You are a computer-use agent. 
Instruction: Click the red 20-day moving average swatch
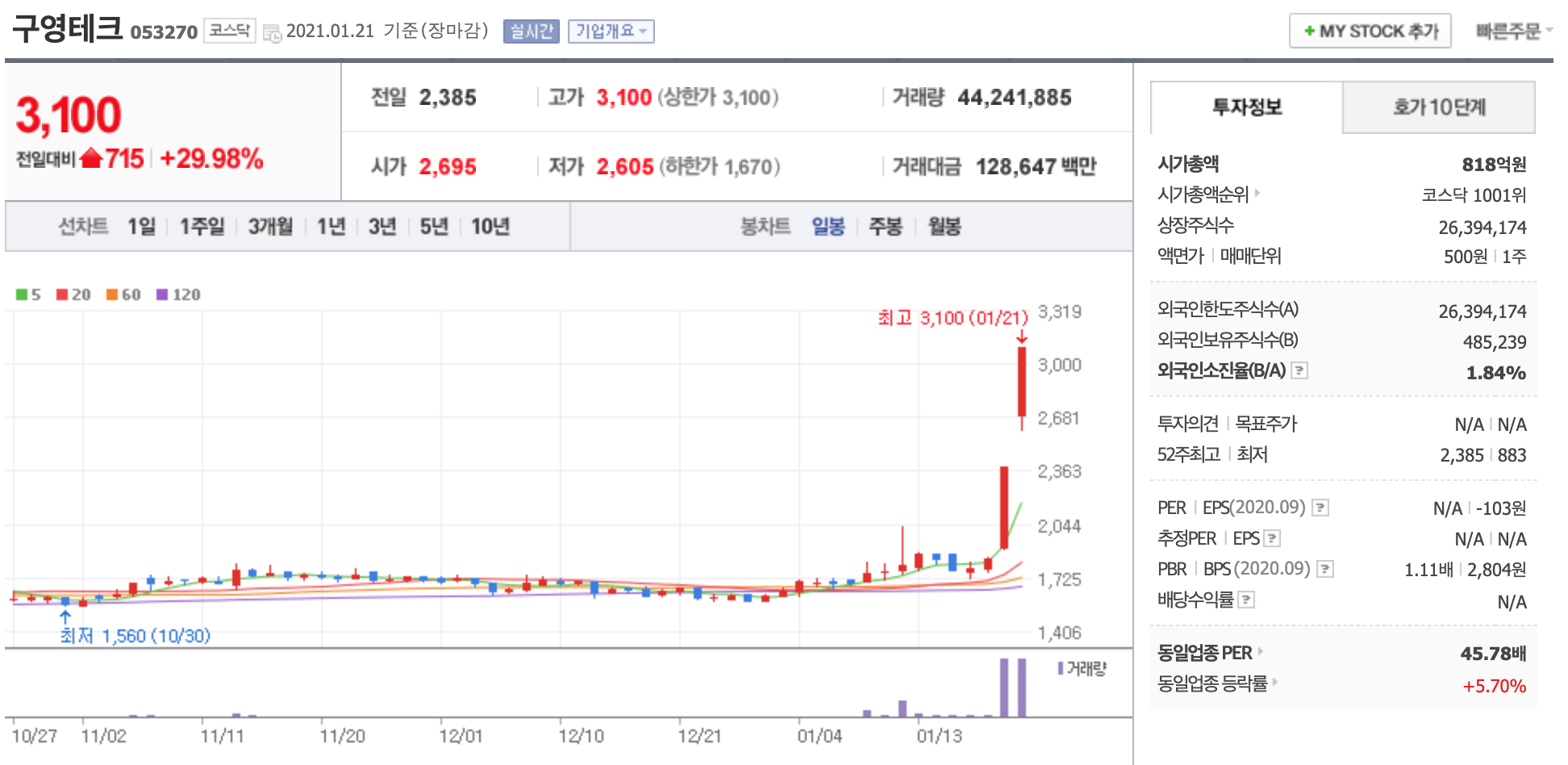pos(62,295)
